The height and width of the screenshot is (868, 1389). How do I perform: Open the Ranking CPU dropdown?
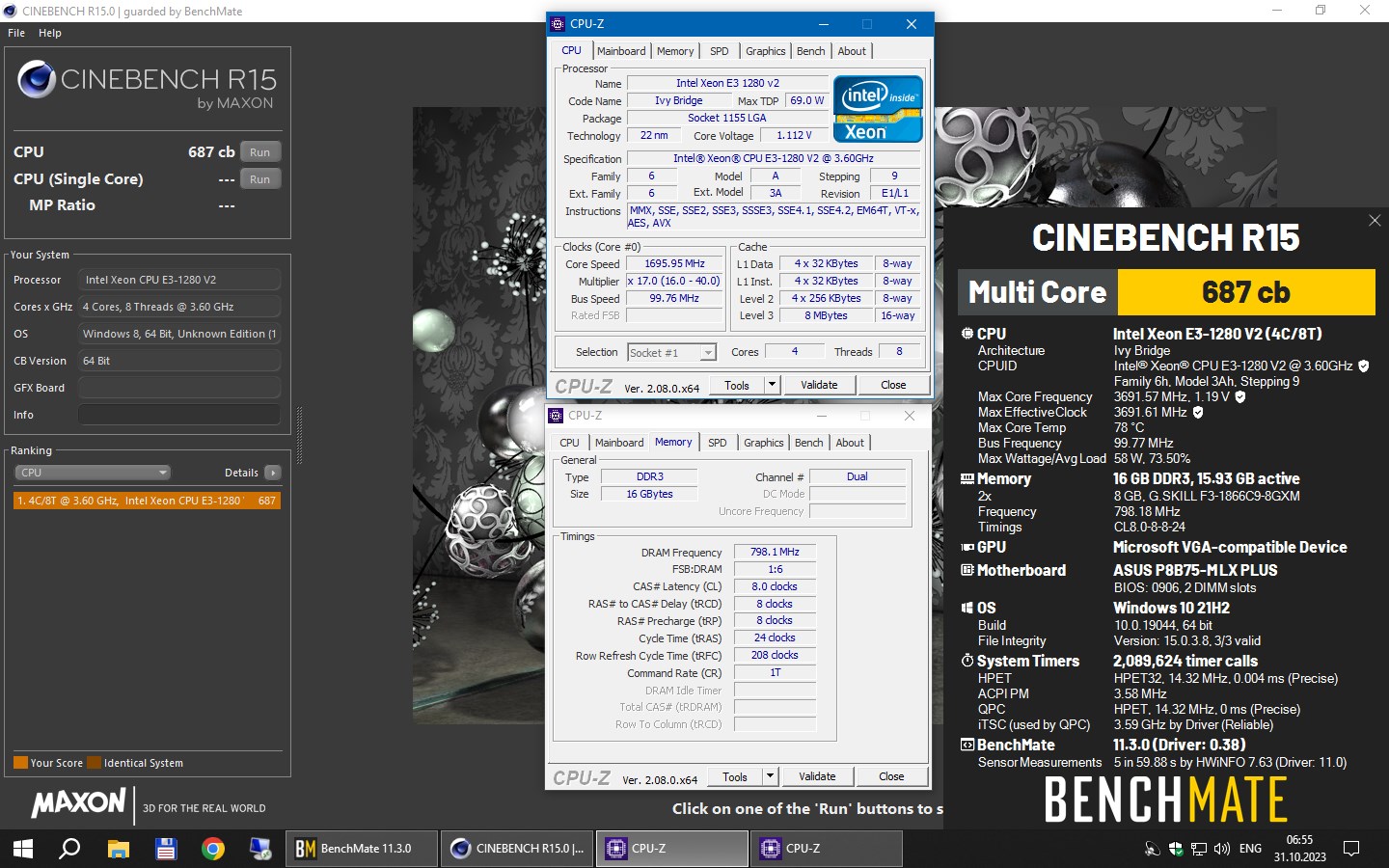93,473
